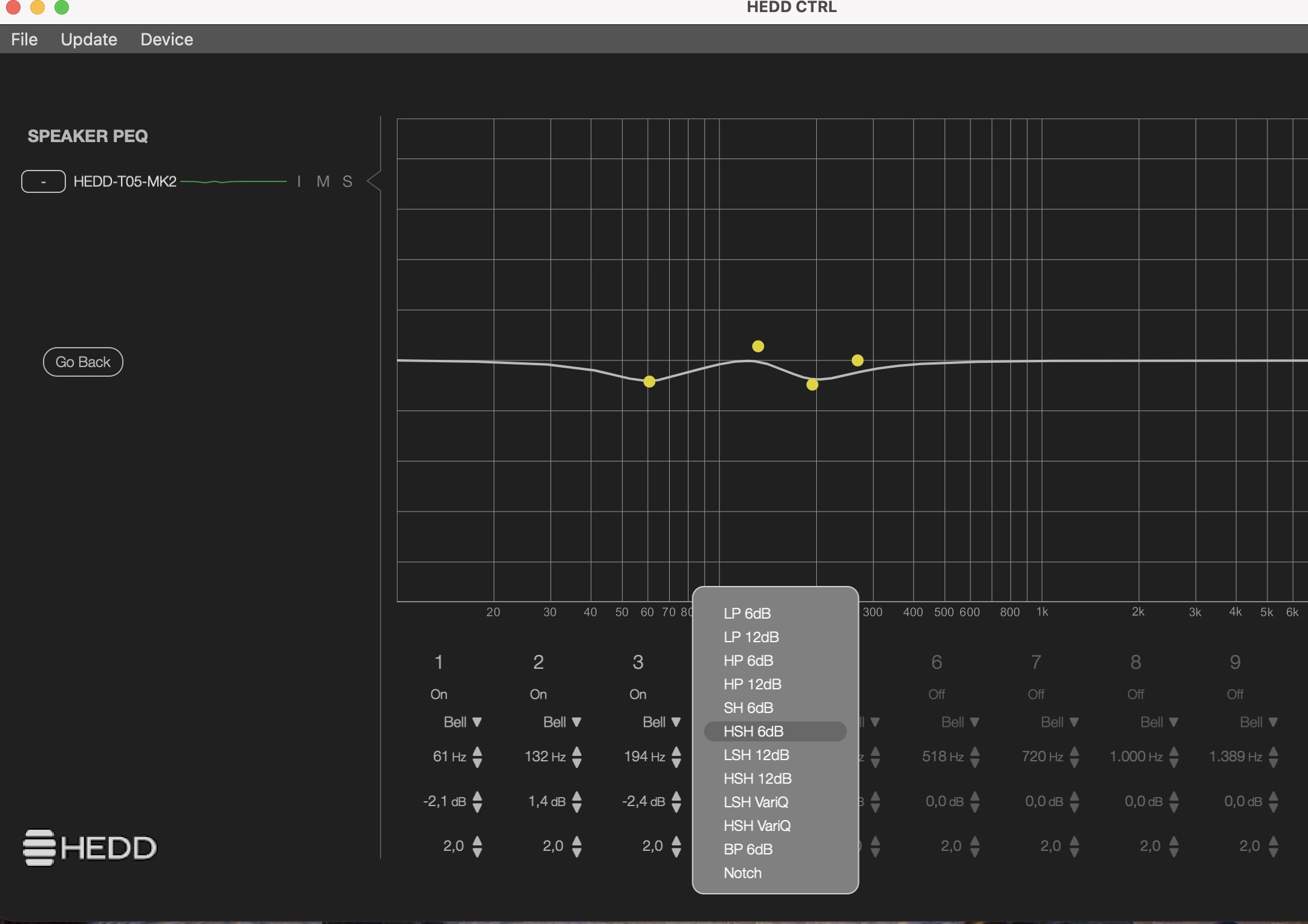Click band 3 Q 2,0 stepper arrows
Screen dimensions: 1308x924
tap(676, 847)
